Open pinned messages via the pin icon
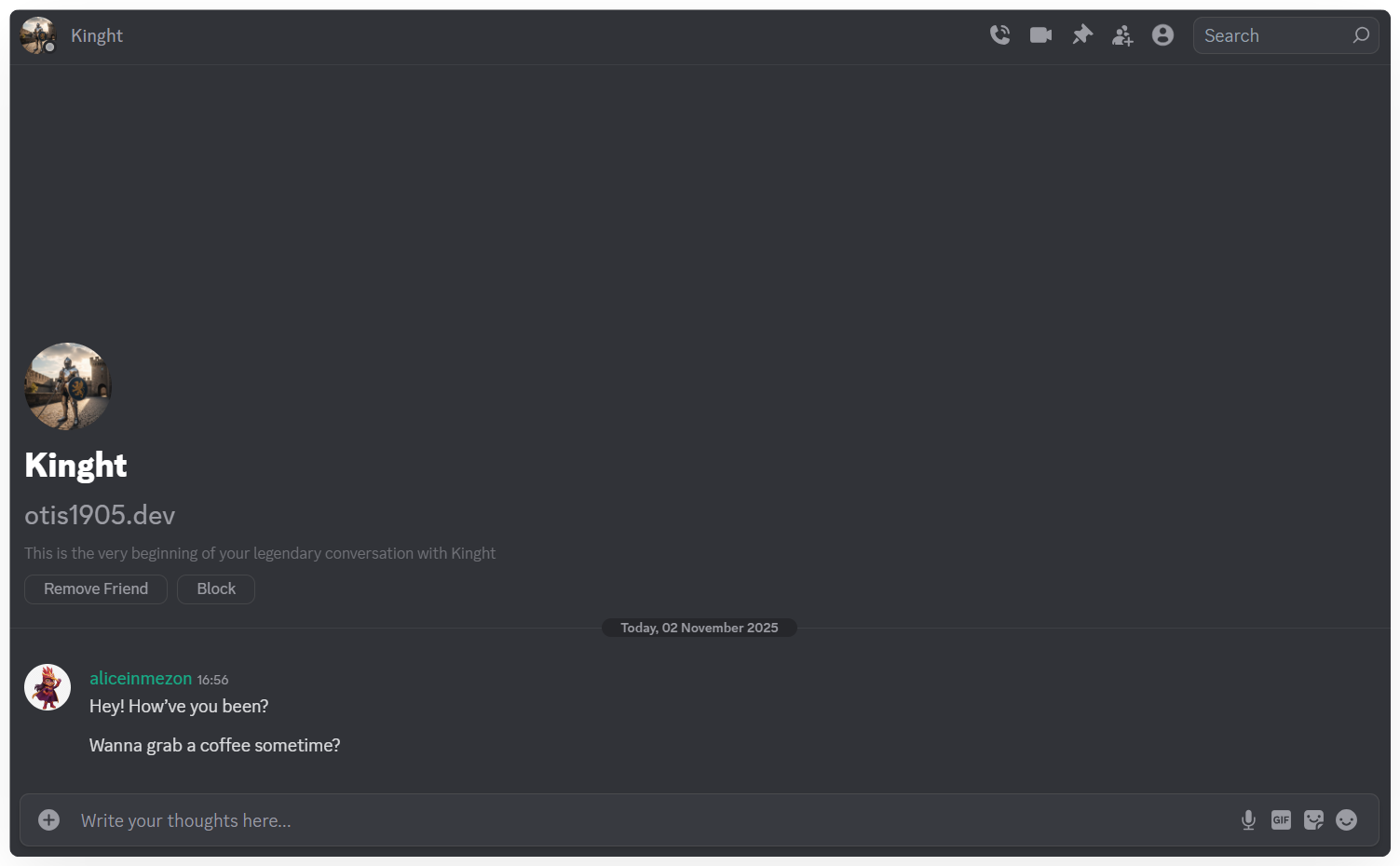 (x=1081, y=35)
